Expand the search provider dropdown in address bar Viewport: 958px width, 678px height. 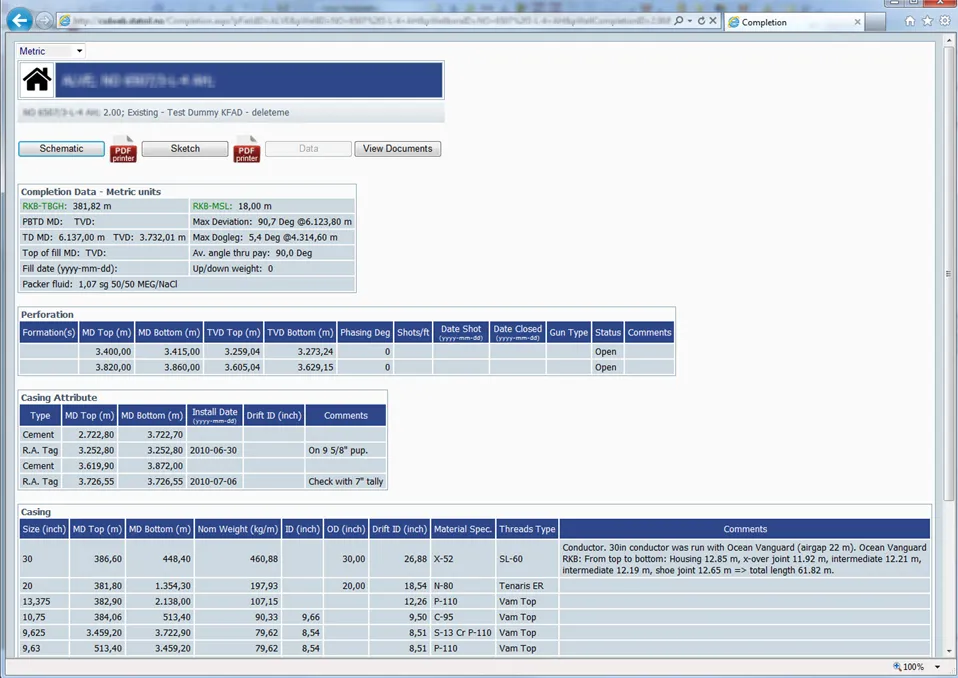pyautogui.click(x=691, y=20)
